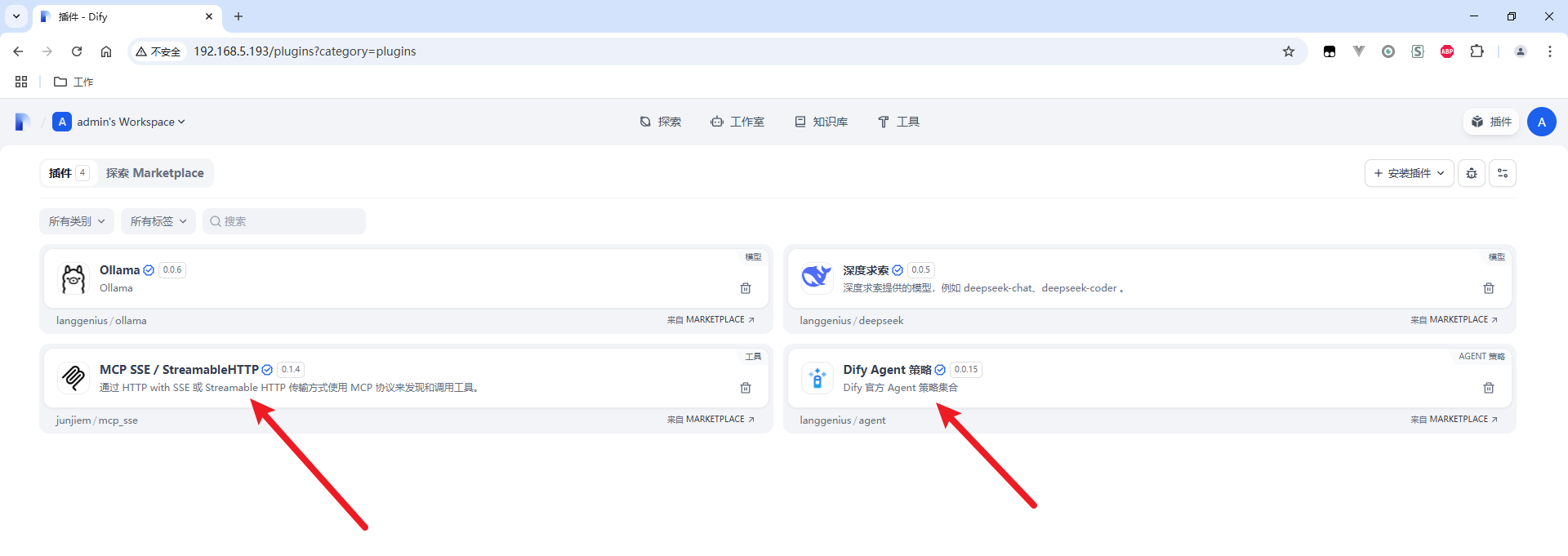Open a new browser tab

coord(238,16)
